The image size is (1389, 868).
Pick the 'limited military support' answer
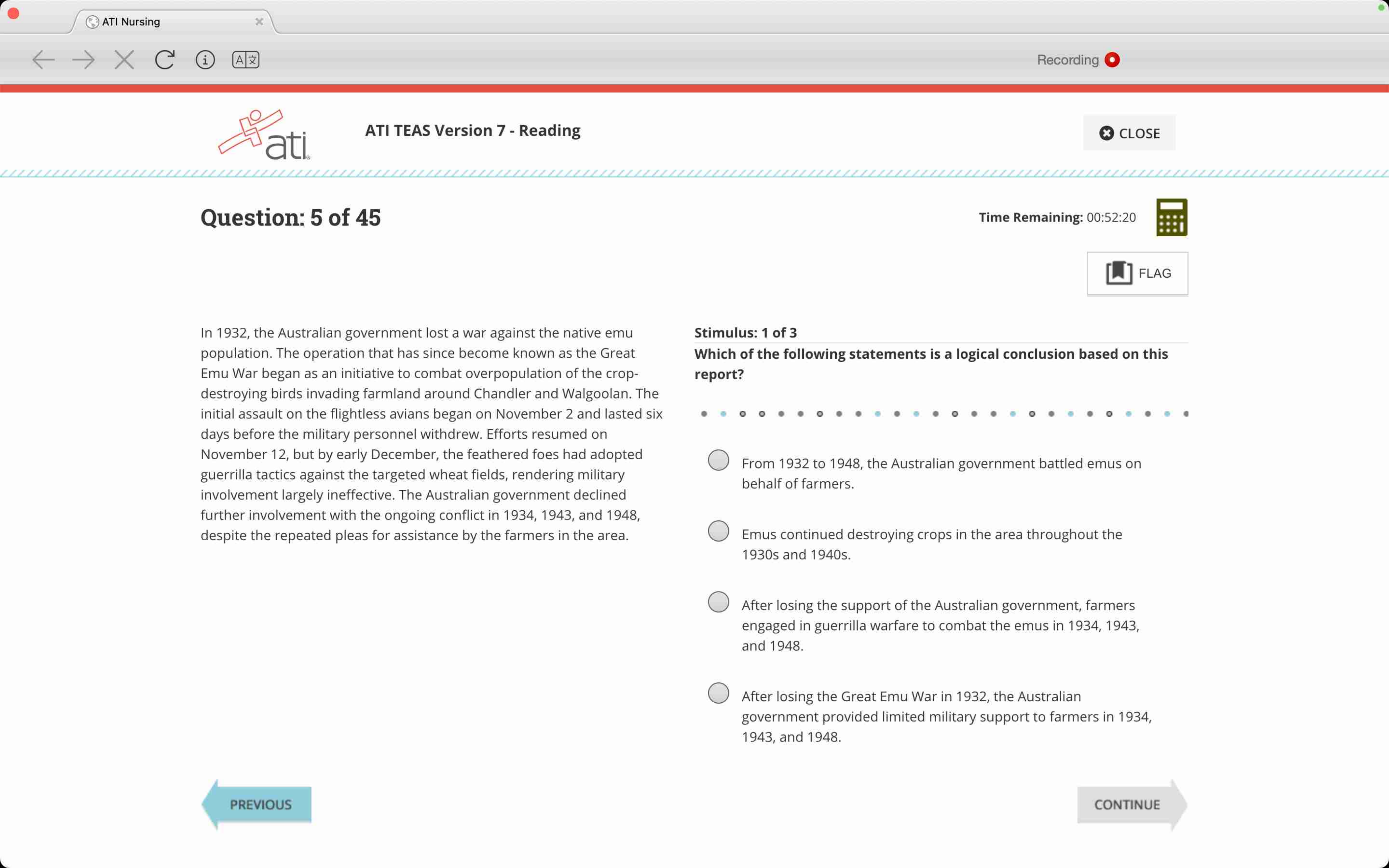(718, 693)
